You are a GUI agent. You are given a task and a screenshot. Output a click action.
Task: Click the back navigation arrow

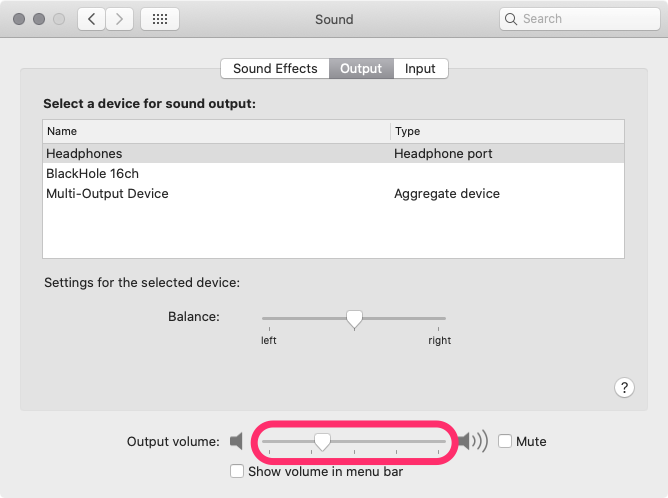tap(92, 19)
